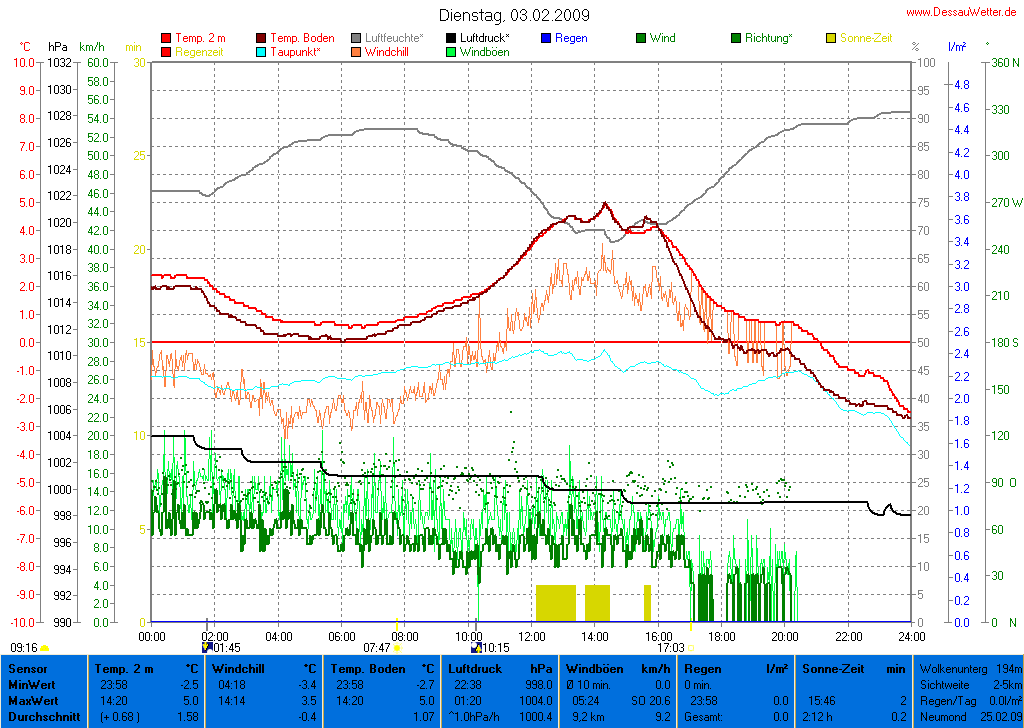This screenshot has width=1024, height=728.
Task: Open the www.DessauWetter.de link
Action: 960,11
